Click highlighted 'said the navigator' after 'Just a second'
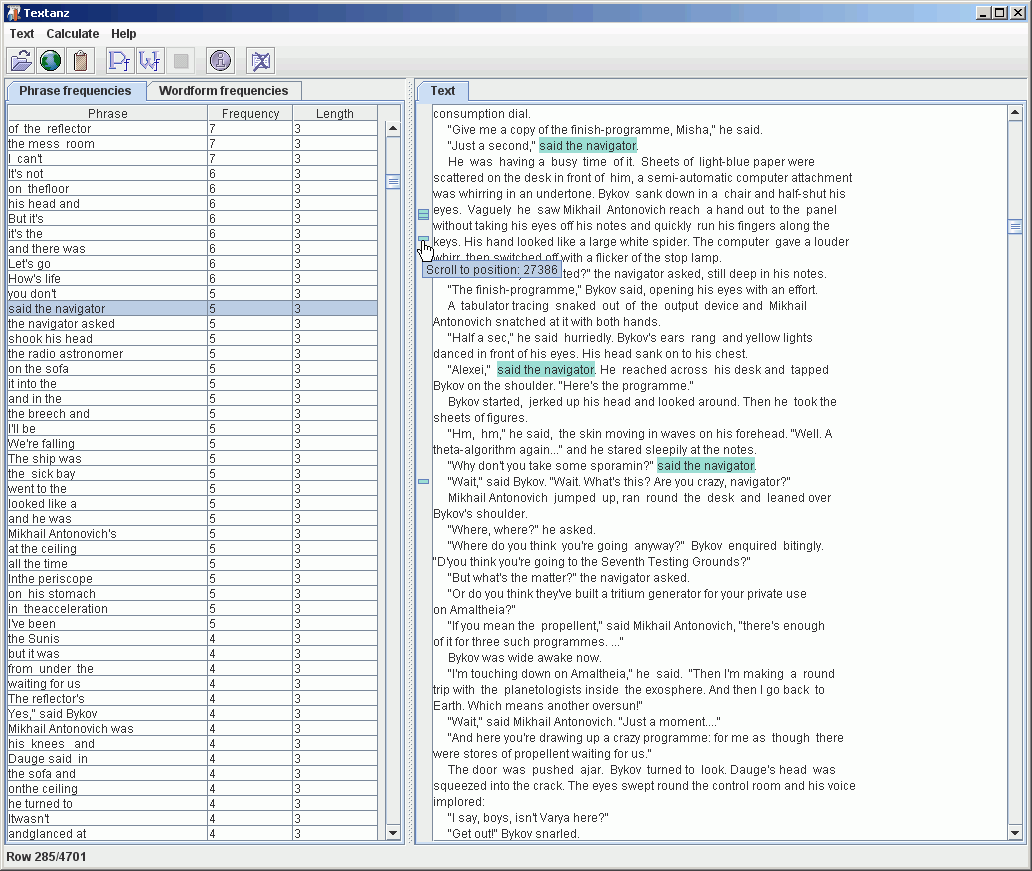The width and height of the screenshot is (1032, 871). (588, 145)
